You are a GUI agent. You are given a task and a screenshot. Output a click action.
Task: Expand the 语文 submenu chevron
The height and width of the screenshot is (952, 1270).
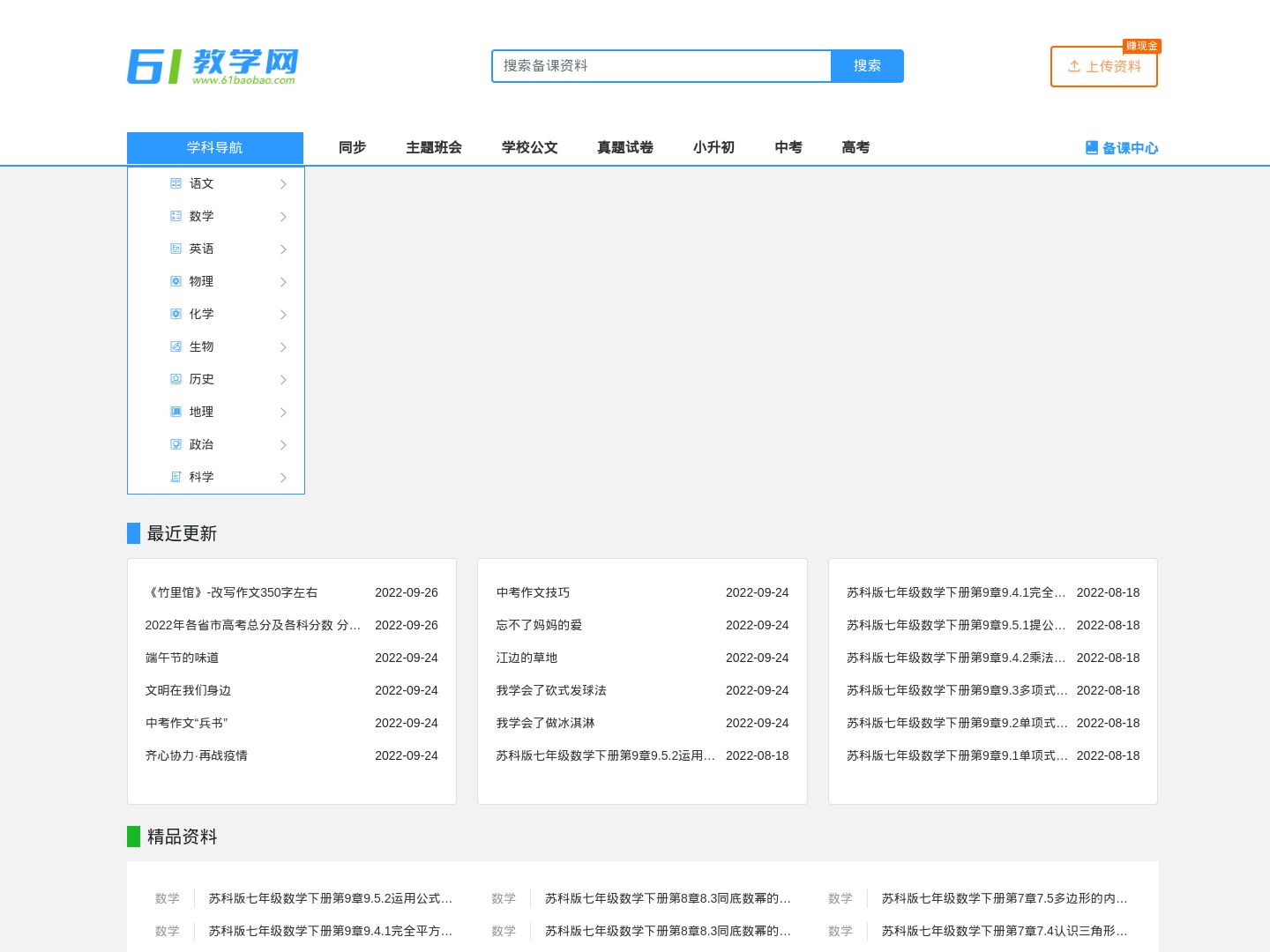[x=283, y=184]
